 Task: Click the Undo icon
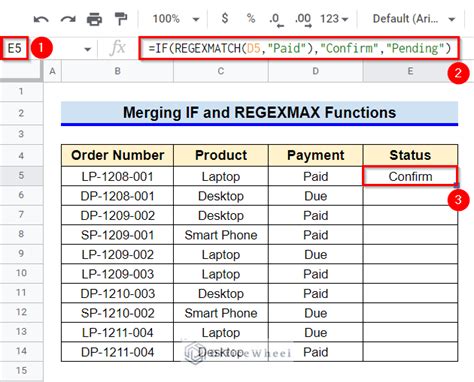(x=41, y=19)
